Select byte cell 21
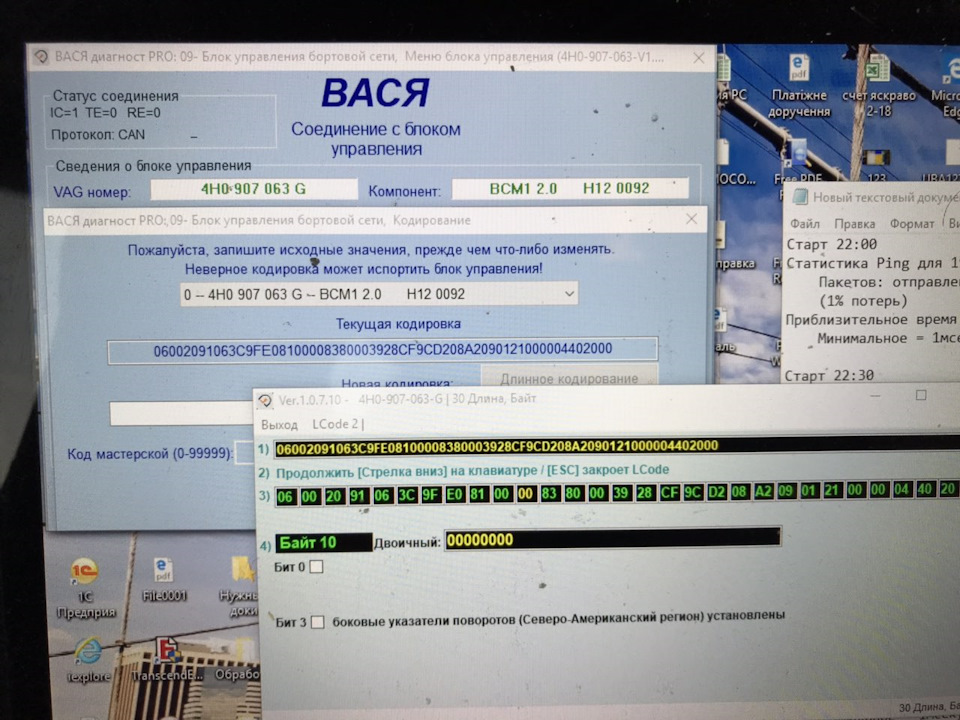This screenshot has width=960, height=720. tap(832, 490)
